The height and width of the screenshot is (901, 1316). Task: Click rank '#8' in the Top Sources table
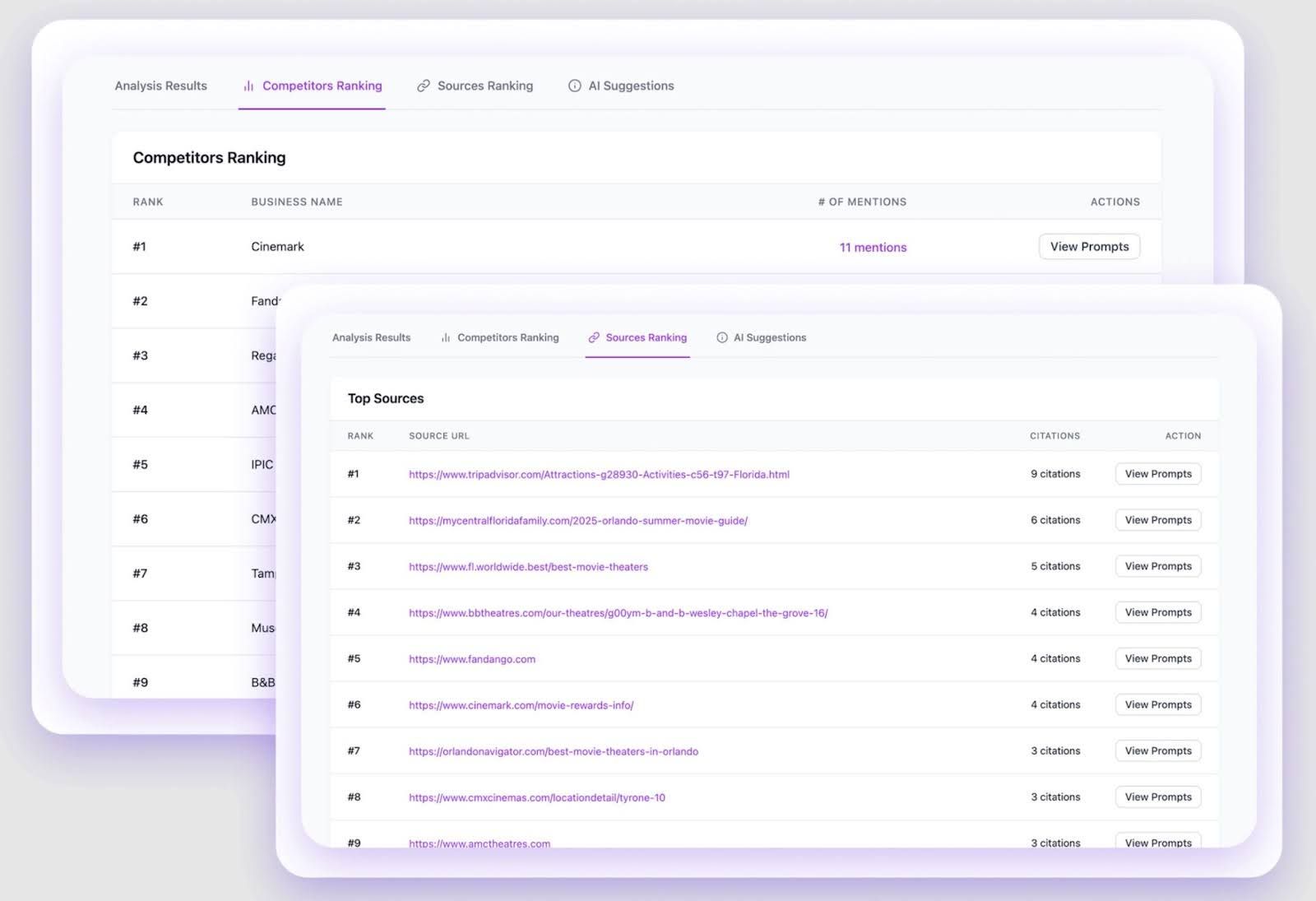(x=354, y=797)
